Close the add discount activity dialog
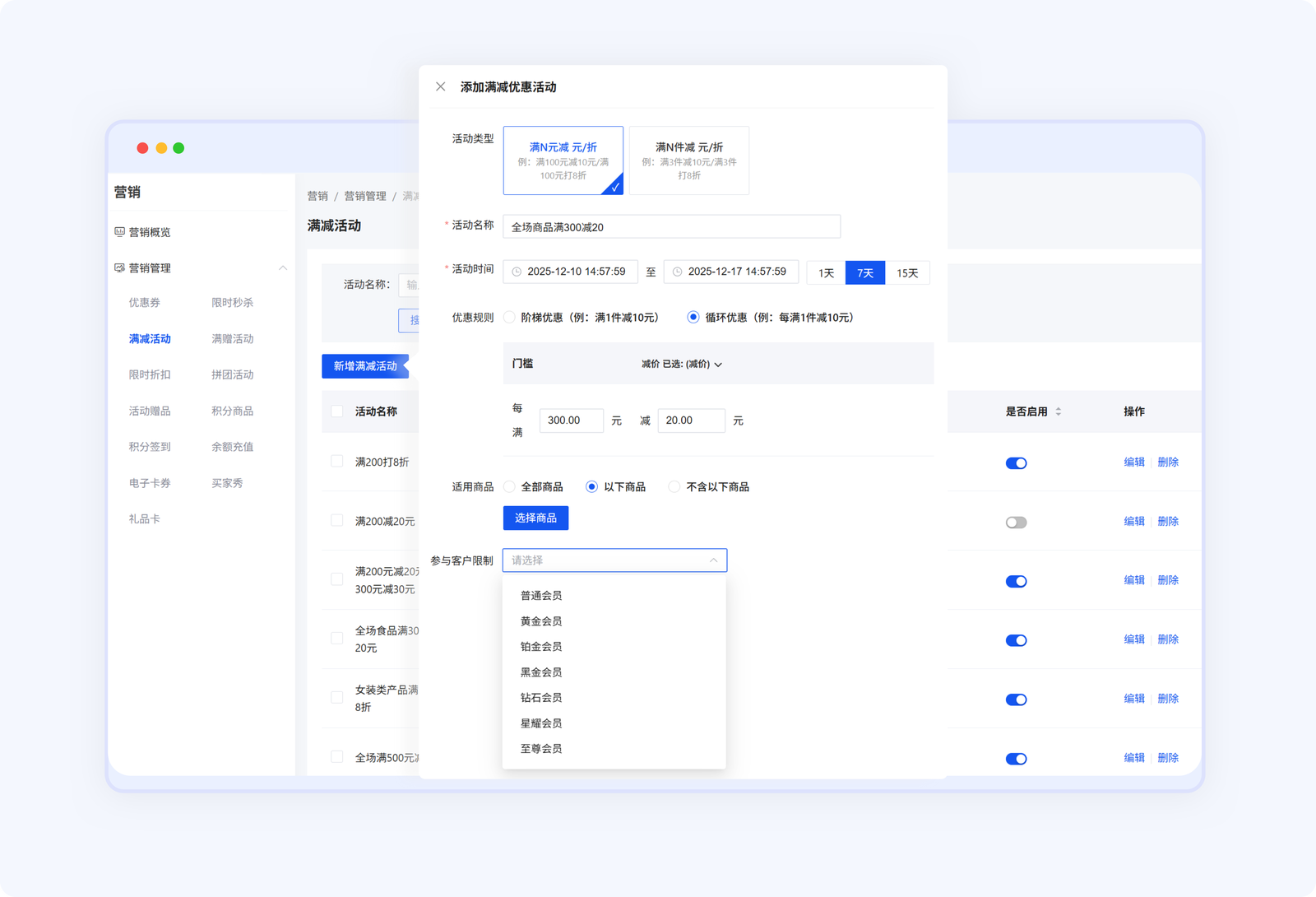This screenshot has height=897, width=1316. point(441,86)
